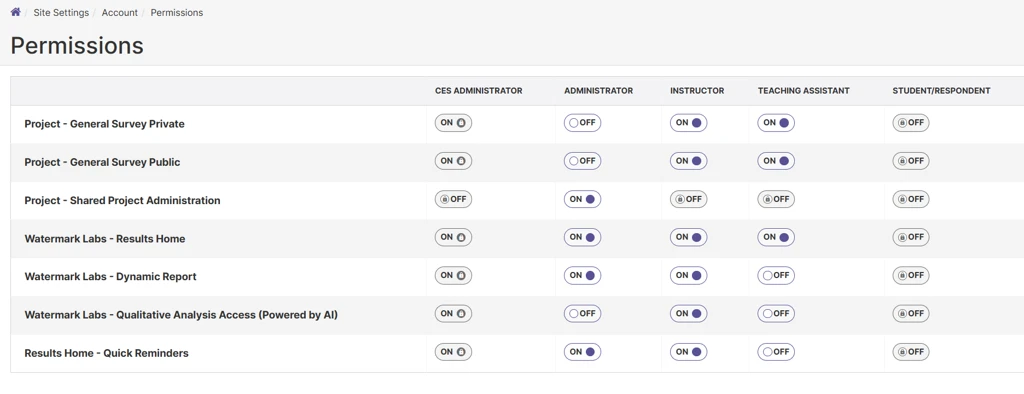
Task: Click the STUDENT/RESPONDENT column header
Action: pyautogui.click(x=941, y=91)
